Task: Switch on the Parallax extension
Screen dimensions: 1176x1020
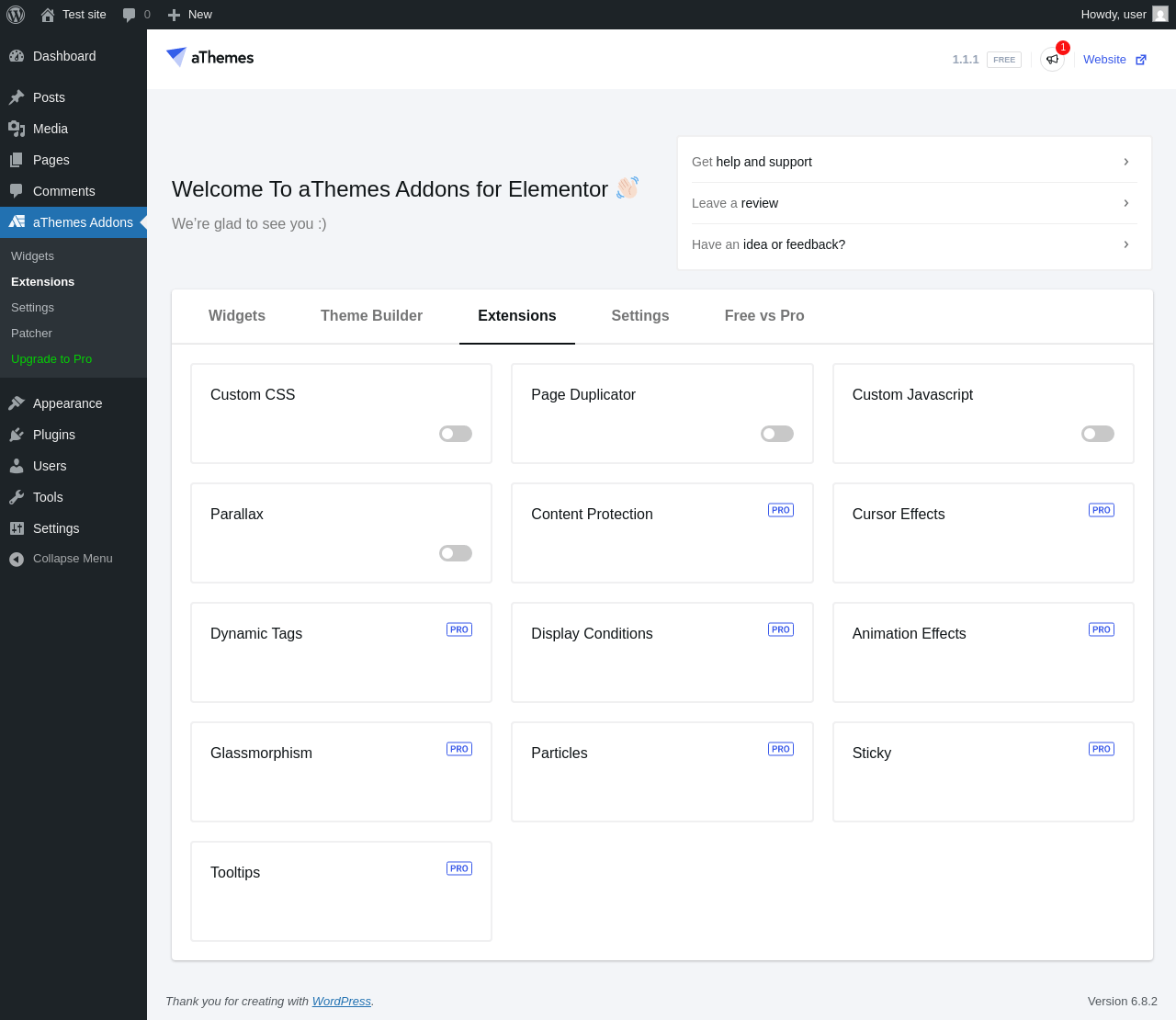Action: tap(456, 553)
